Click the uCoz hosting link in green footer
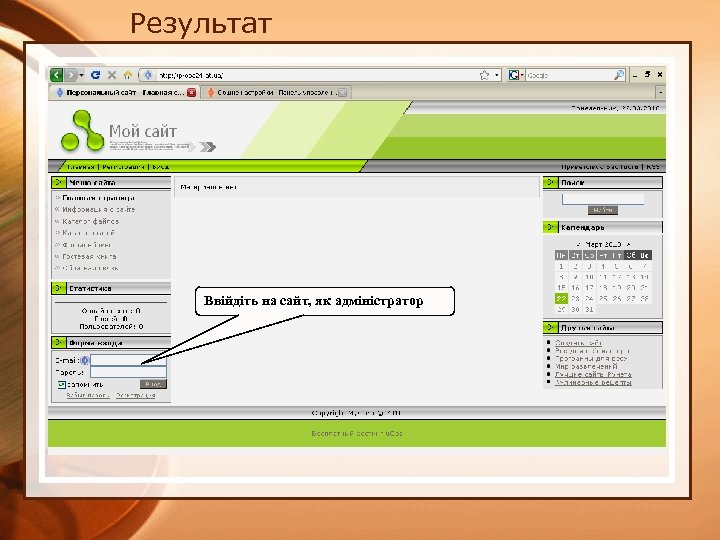Viewport: 720px width, 540px height. click(357, 433)
